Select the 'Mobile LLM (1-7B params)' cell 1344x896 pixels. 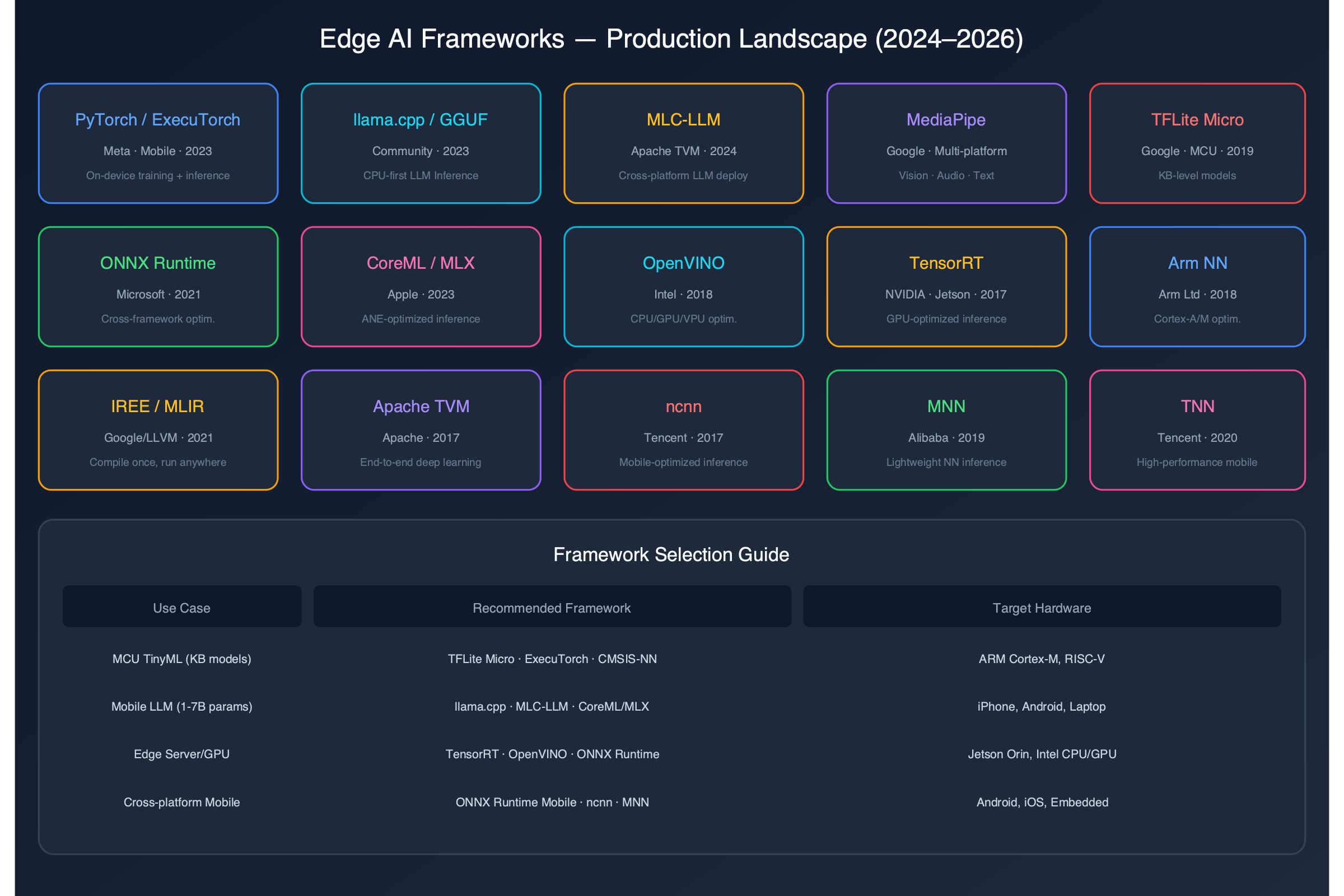coord(181,707)
